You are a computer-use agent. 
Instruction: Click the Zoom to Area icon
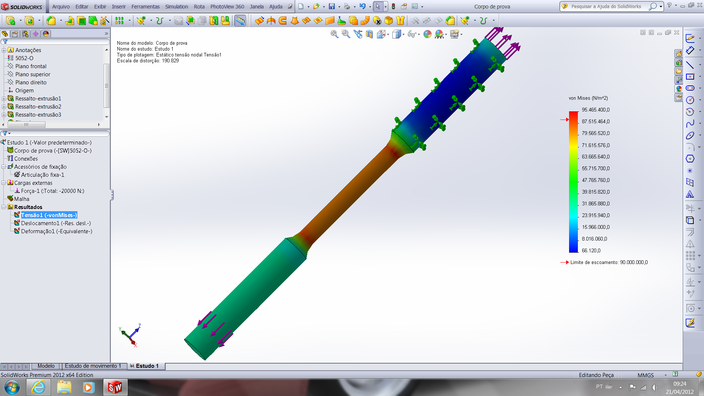(x=346, y=34)
